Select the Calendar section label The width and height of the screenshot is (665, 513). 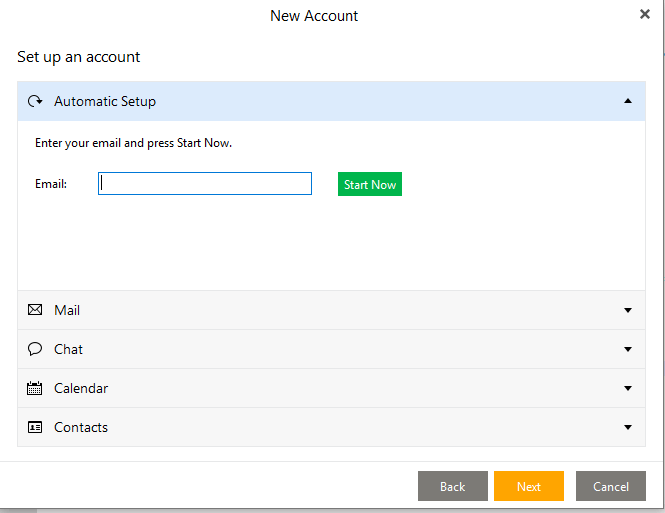[81, 388]
